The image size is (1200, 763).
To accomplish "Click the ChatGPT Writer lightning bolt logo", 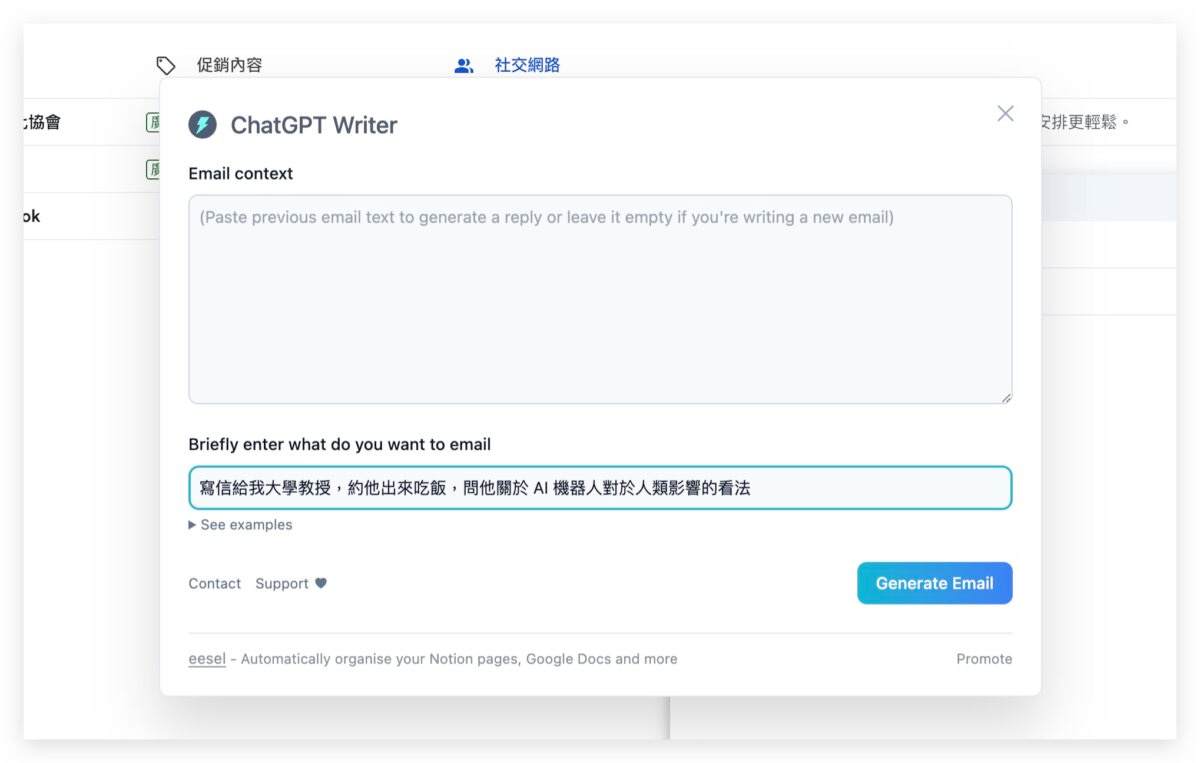I will [203, 125].
